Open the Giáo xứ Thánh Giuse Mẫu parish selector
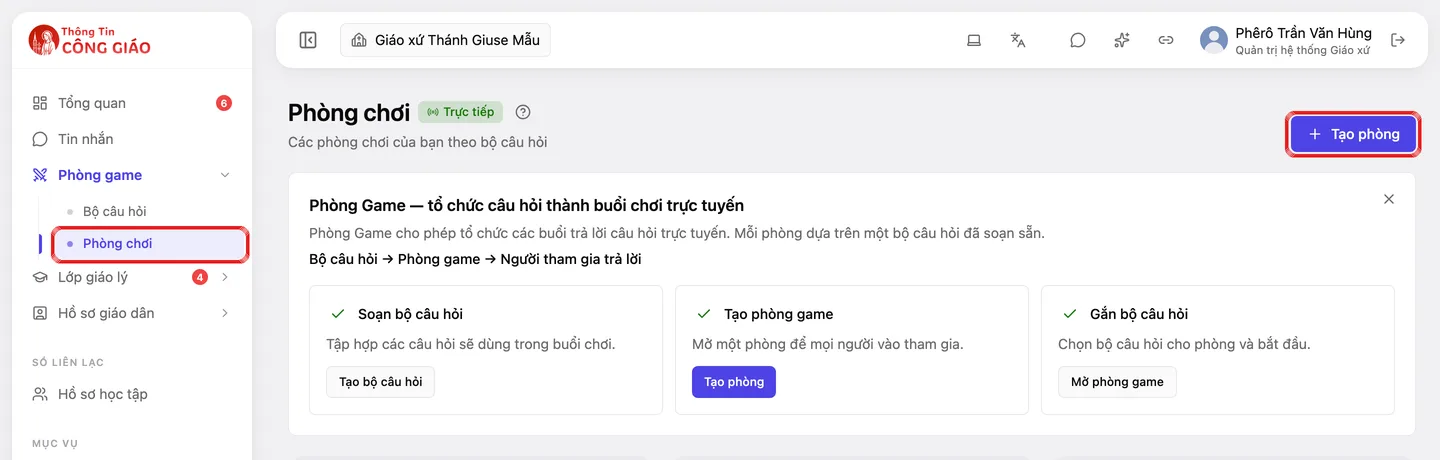This screenshot has height=460, width=1440. click(446, 40)
